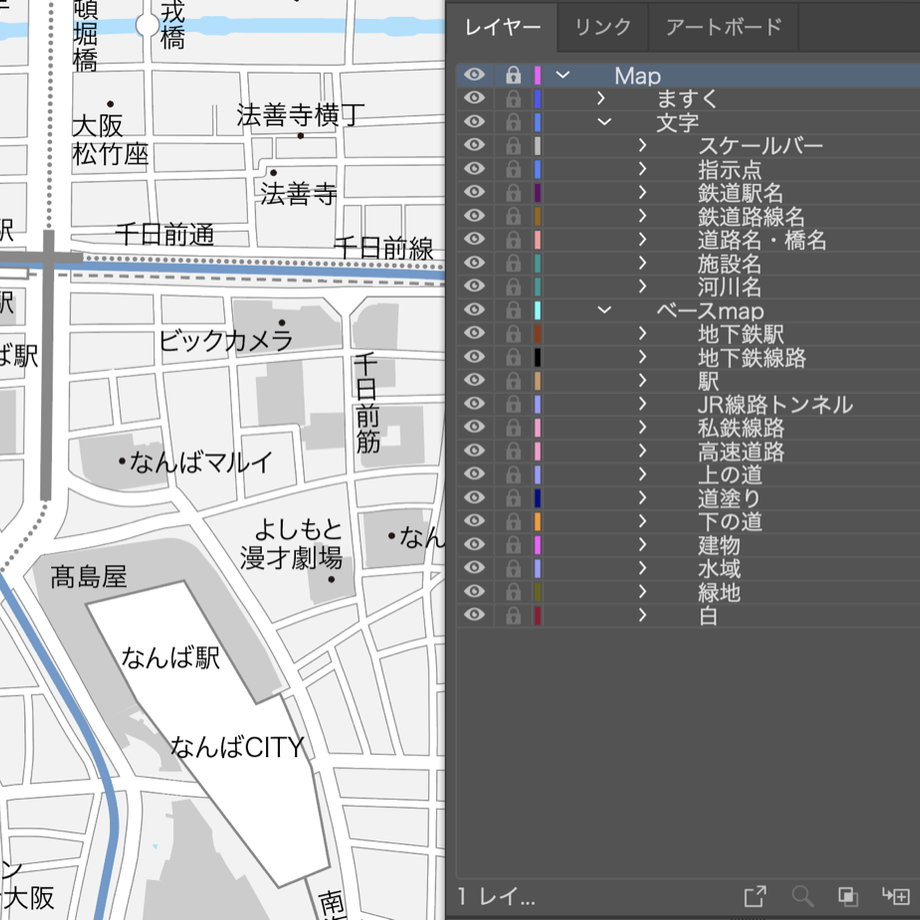Image resolution: width=920 pixels, height=920 pixels.
Task: Toggle lock icon of 道路名・橋名 layer
Action: coord(513,239)
